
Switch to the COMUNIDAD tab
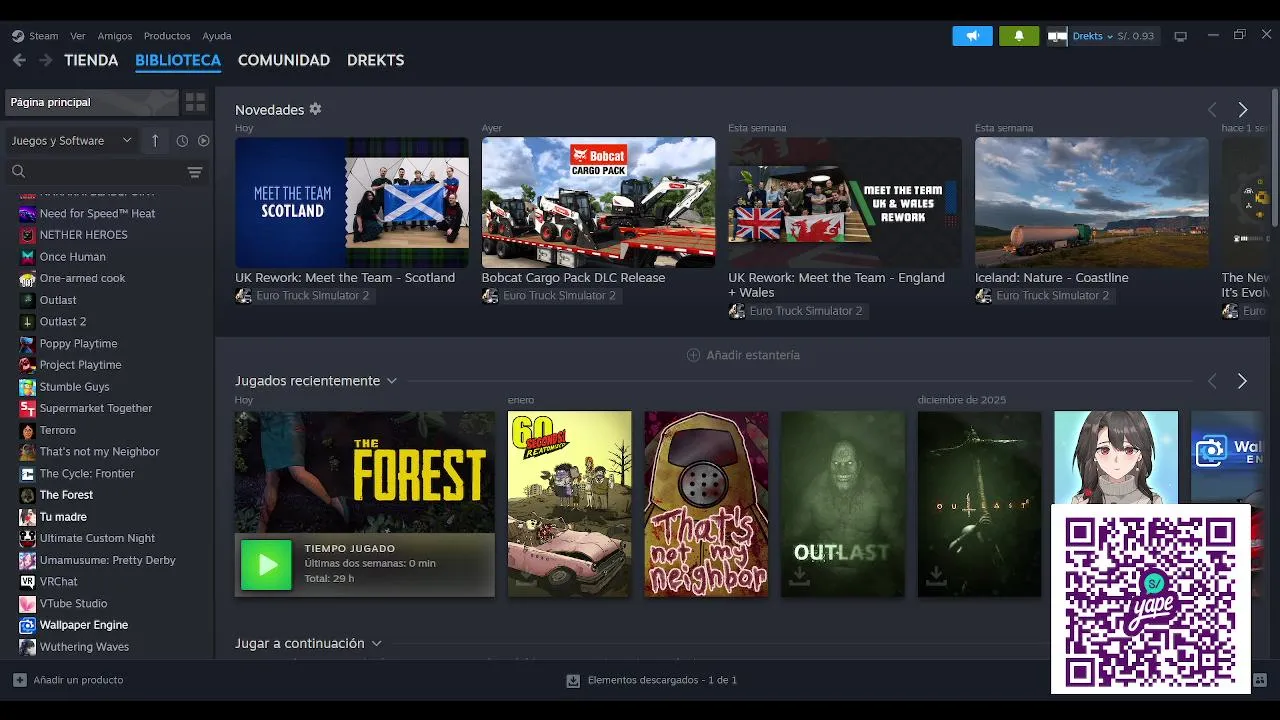(x=284, y=60)
